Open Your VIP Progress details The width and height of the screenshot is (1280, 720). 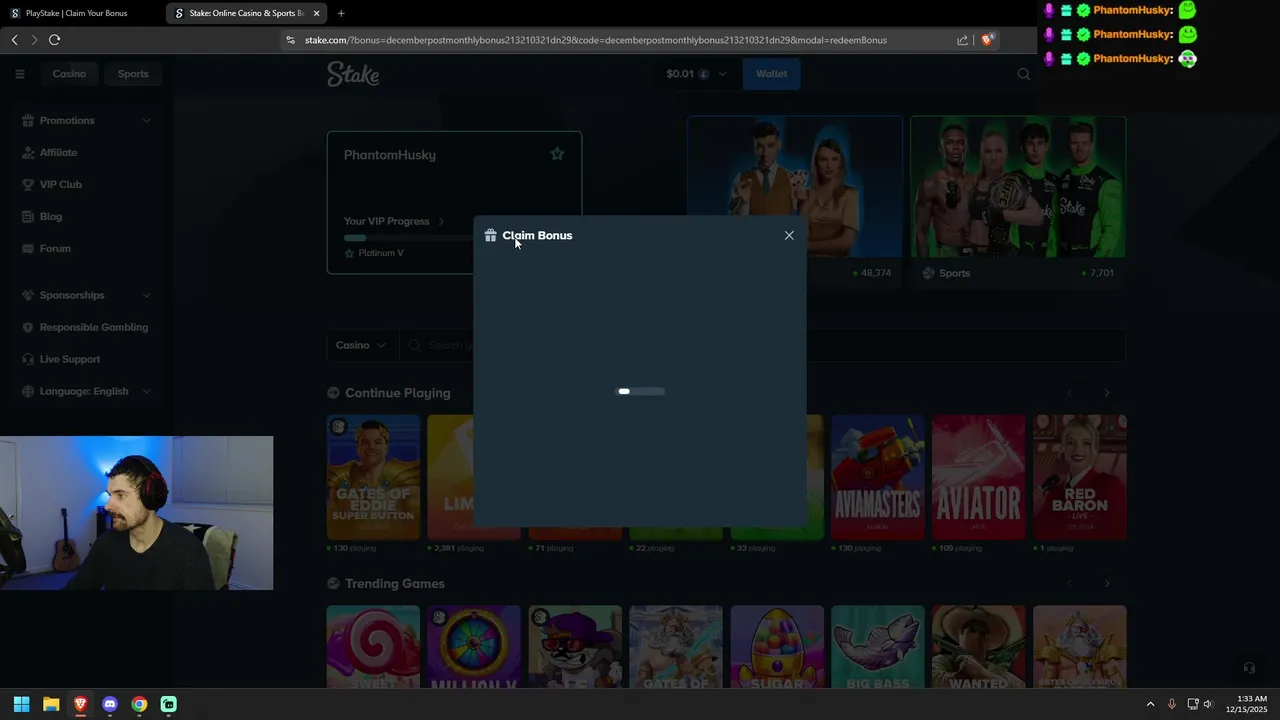click(394, 221)
